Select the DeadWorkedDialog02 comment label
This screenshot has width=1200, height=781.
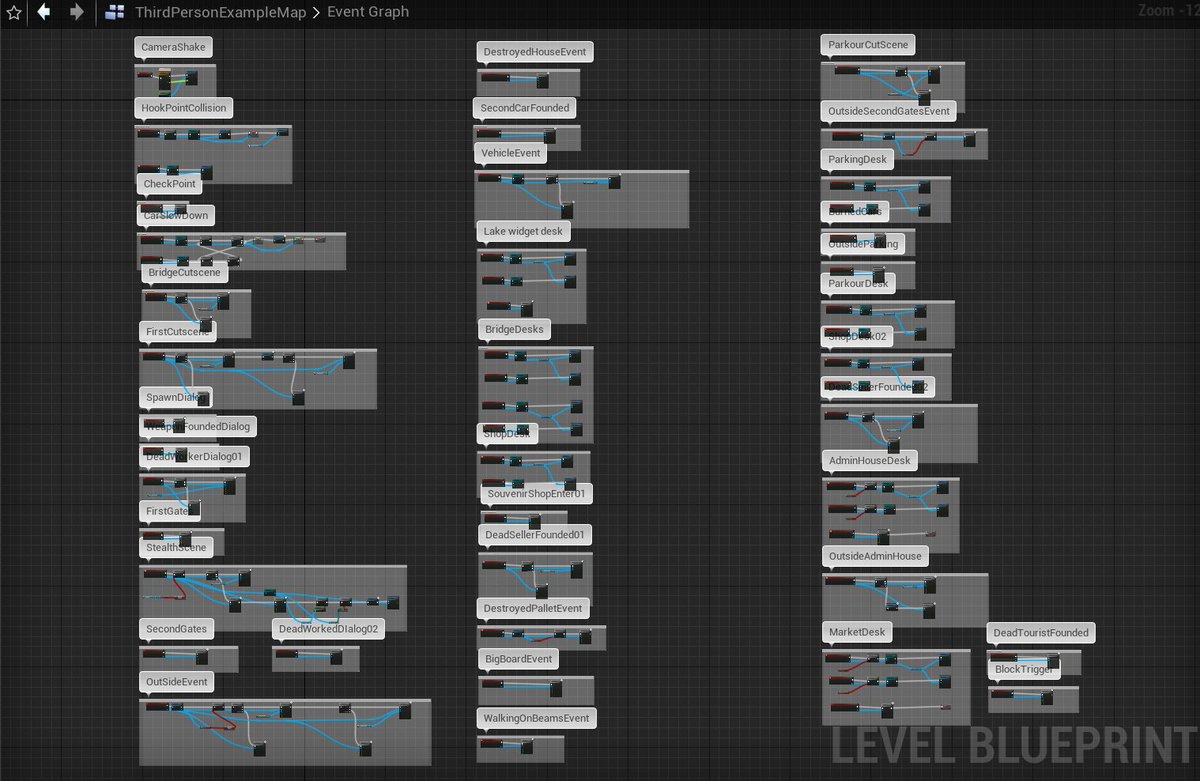pos(329,629)
